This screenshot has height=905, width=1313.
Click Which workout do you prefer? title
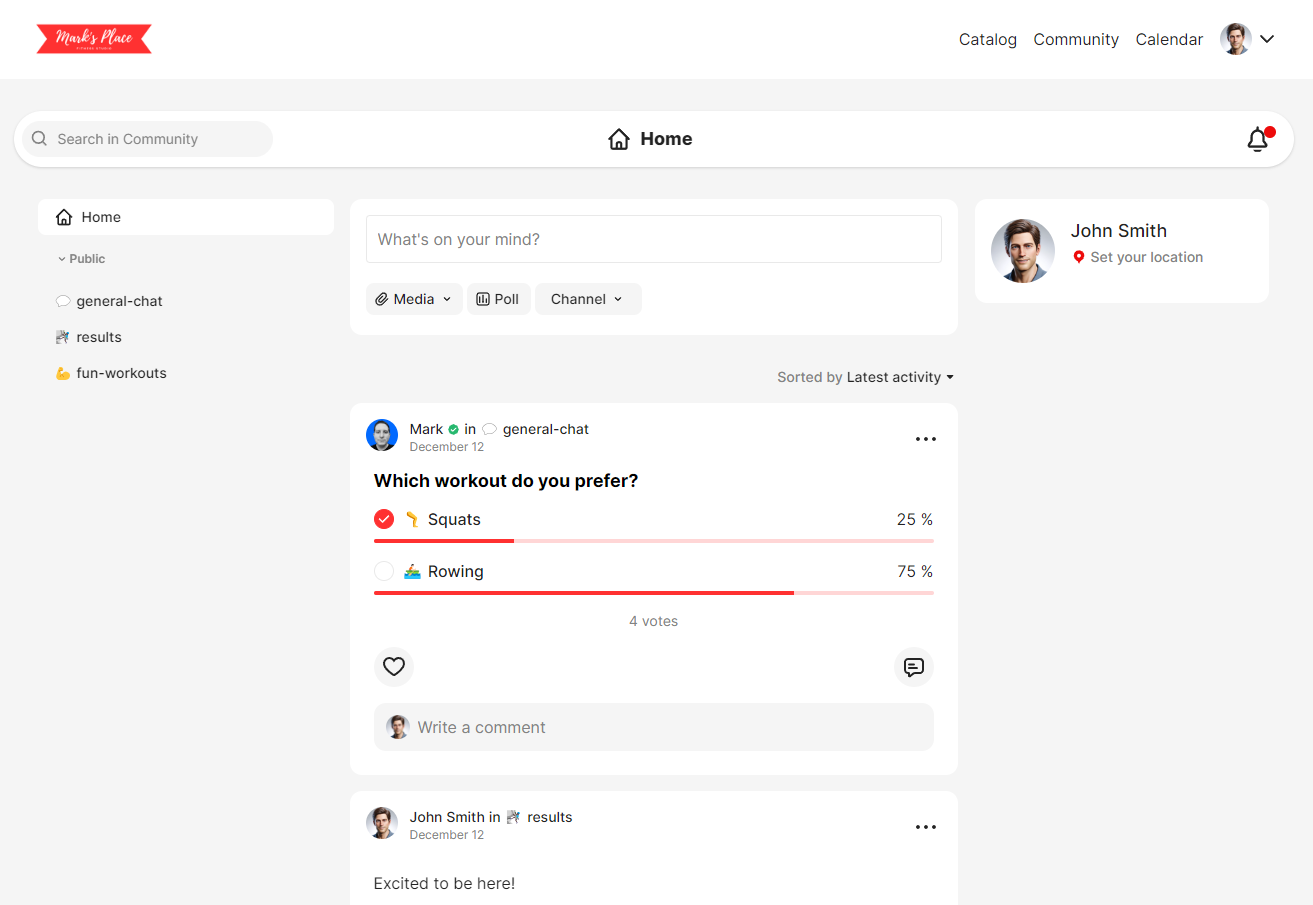pos(506,481)
